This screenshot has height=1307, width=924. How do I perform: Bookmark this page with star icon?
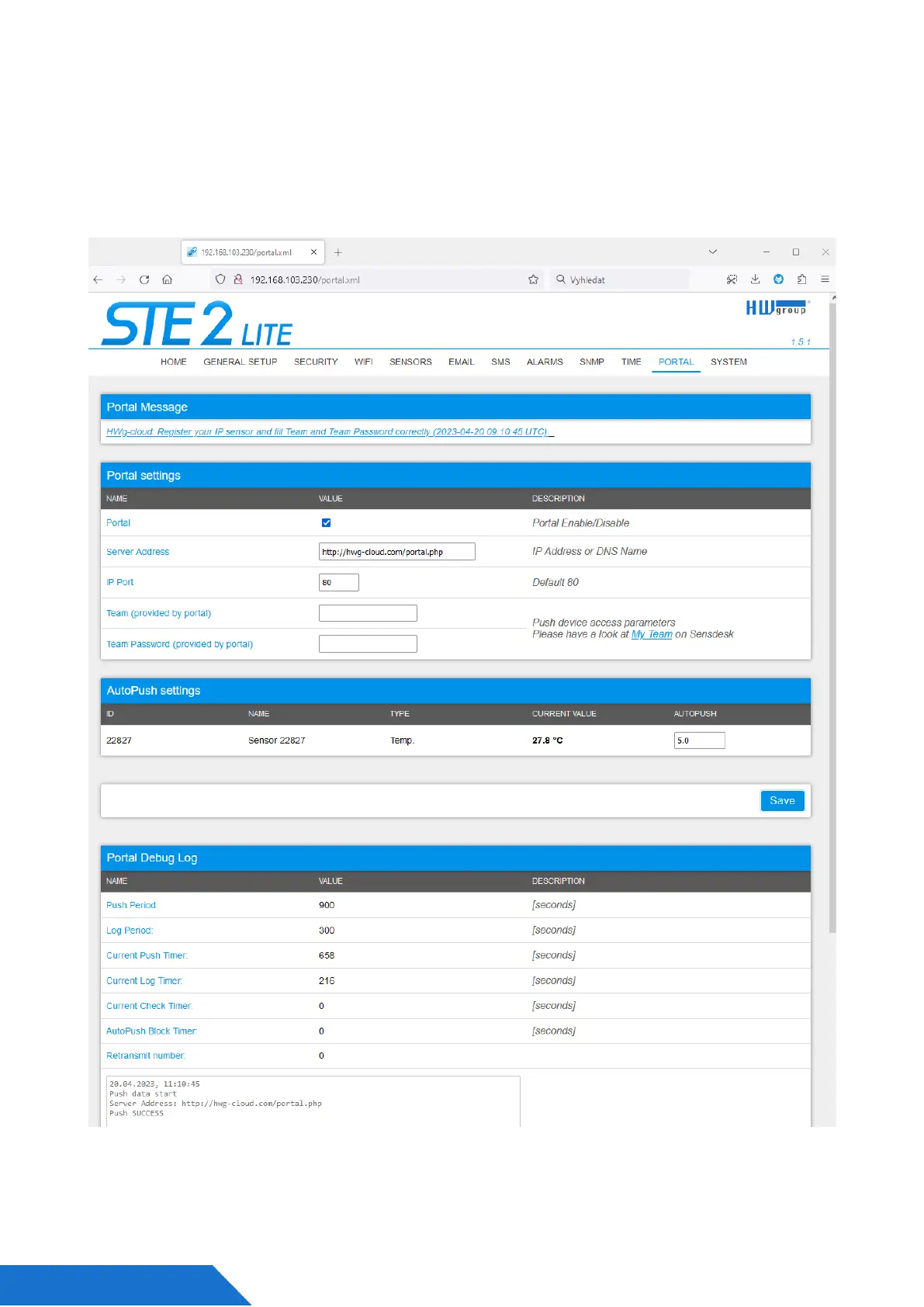[x=533, y=279]
